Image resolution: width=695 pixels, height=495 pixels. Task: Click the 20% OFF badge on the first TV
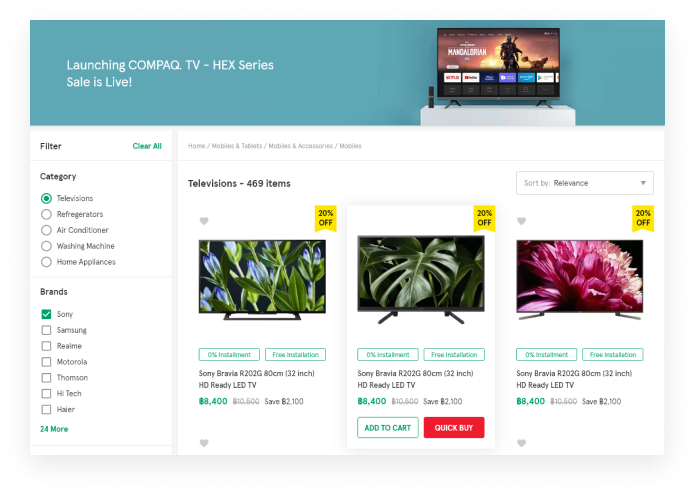pyautogui.click(x=325, y=218)
